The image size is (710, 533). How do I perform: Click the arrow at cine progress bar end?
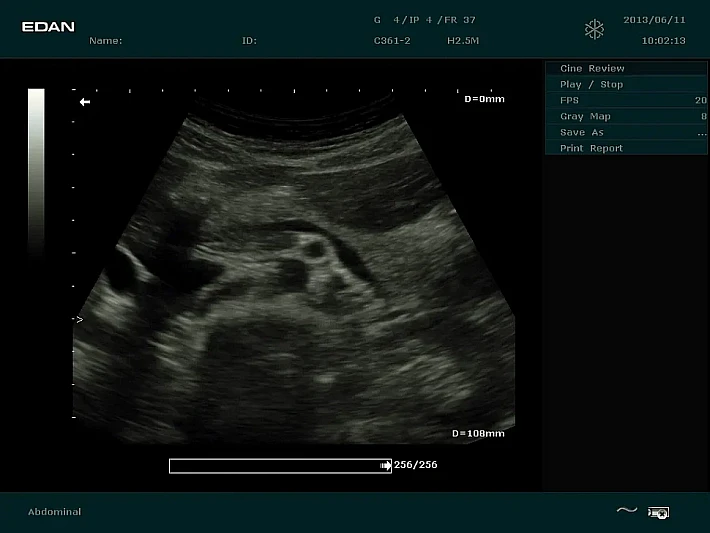(386, 465)
